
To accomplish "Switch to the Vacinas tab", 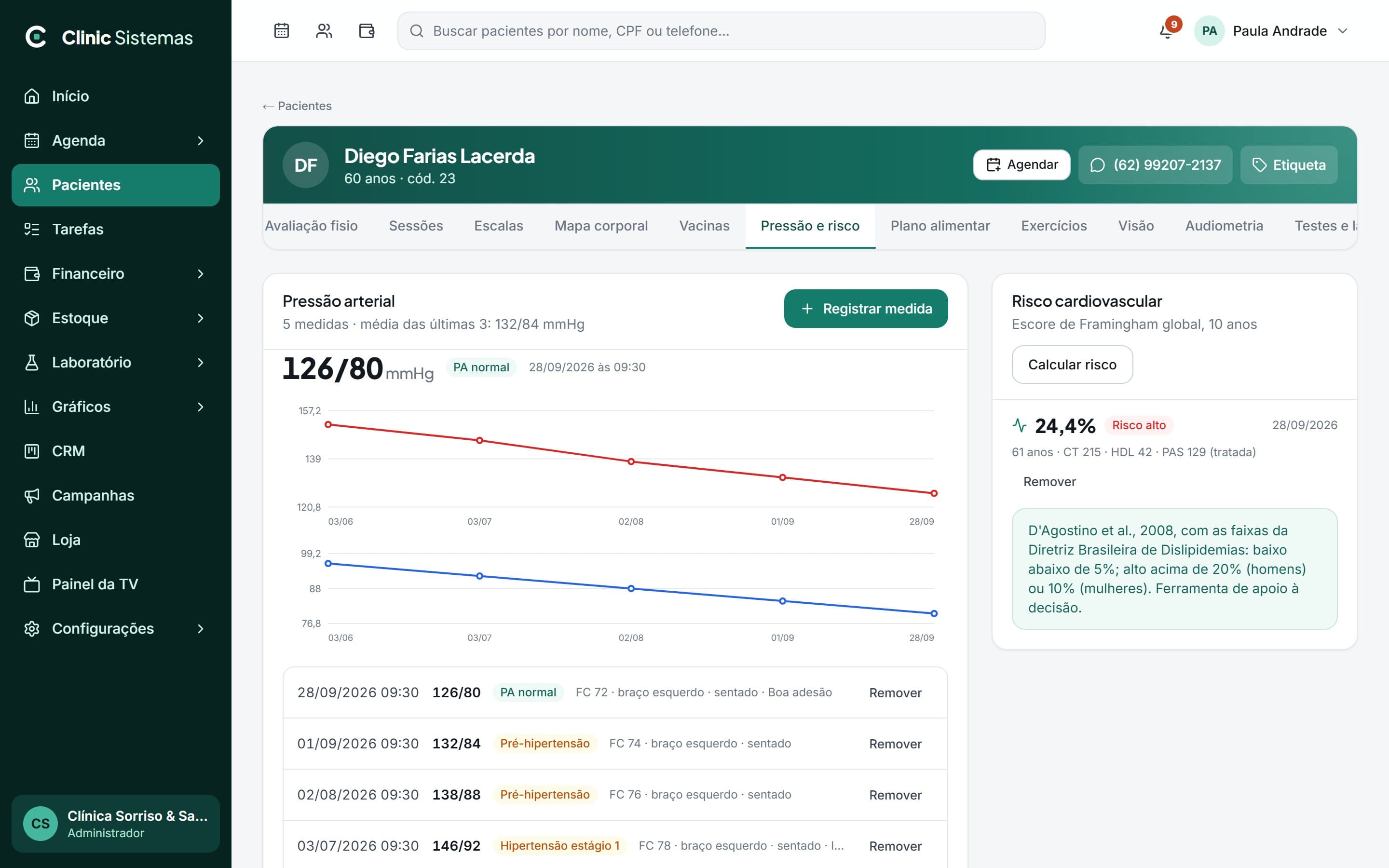I will [704, 226].
